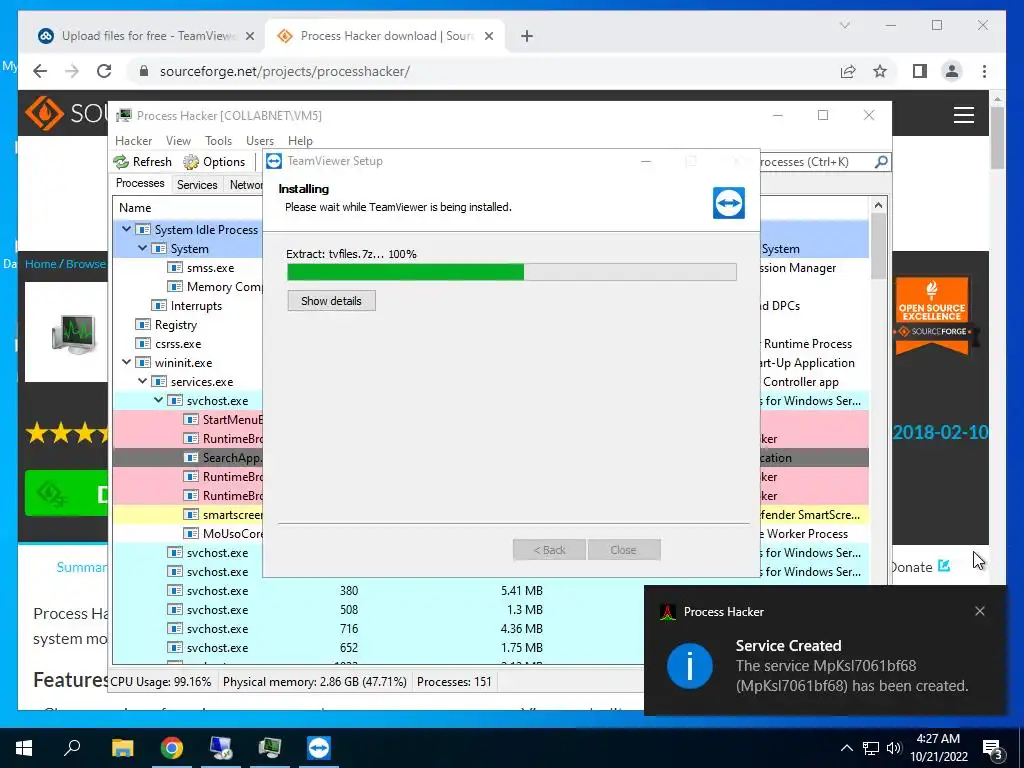Click the SourceForge logo on the webpage
Screen dimensions: 1024x768
44,114
